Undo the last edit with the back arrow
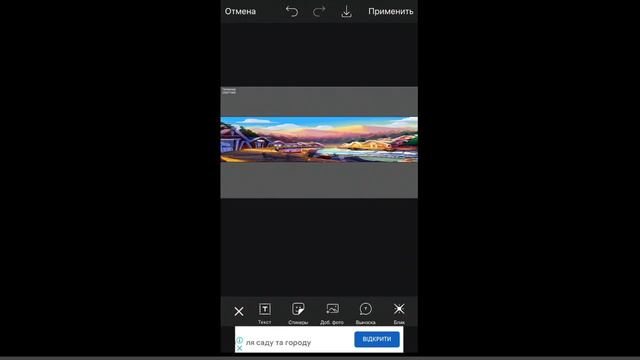 (292, 11)
